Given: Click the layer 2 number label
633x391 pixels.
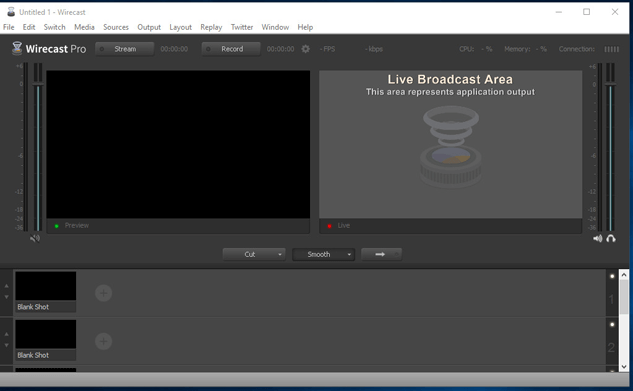Looking at the screenshot, I should [x=611, y=347].
